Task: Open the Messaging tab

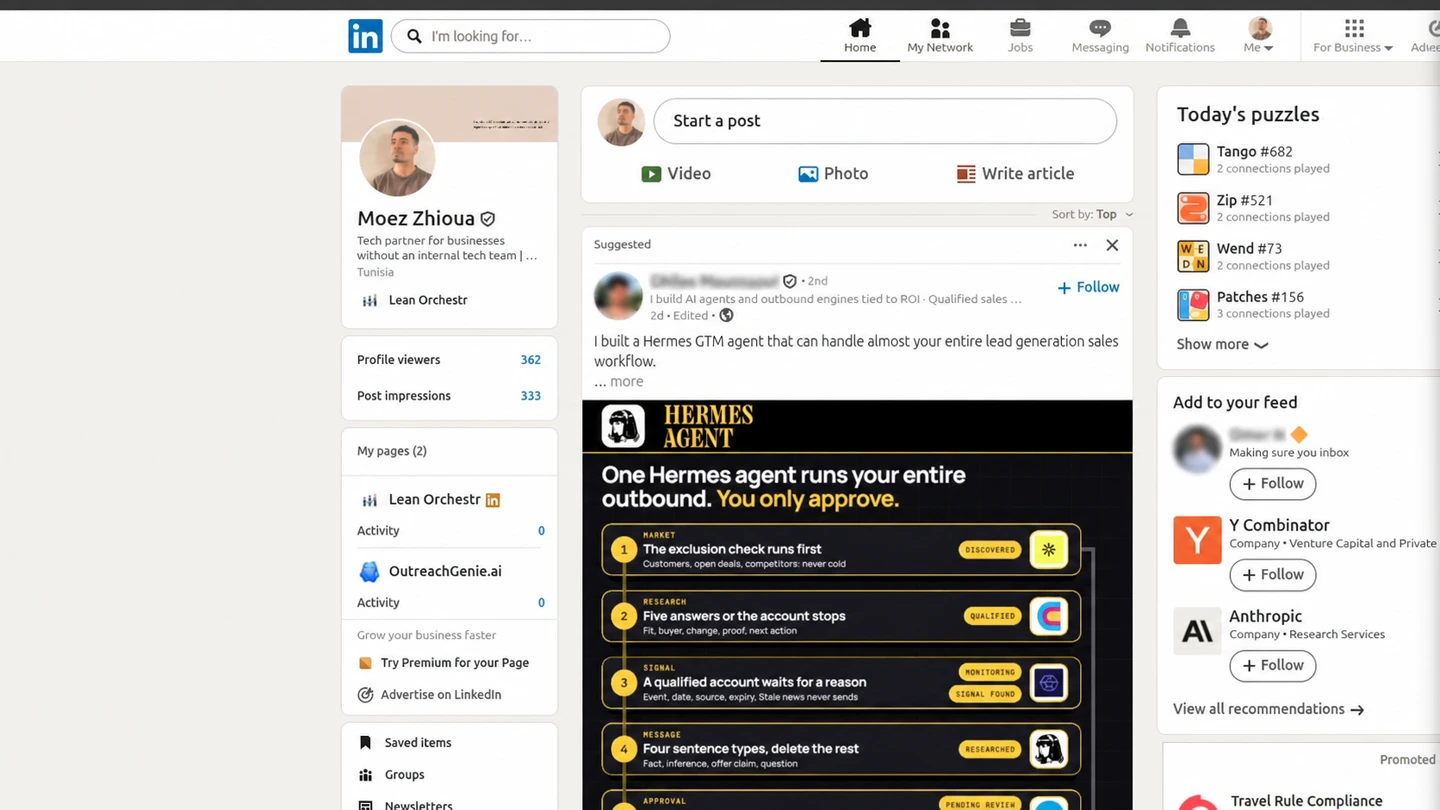Action: coord(1100,36)
